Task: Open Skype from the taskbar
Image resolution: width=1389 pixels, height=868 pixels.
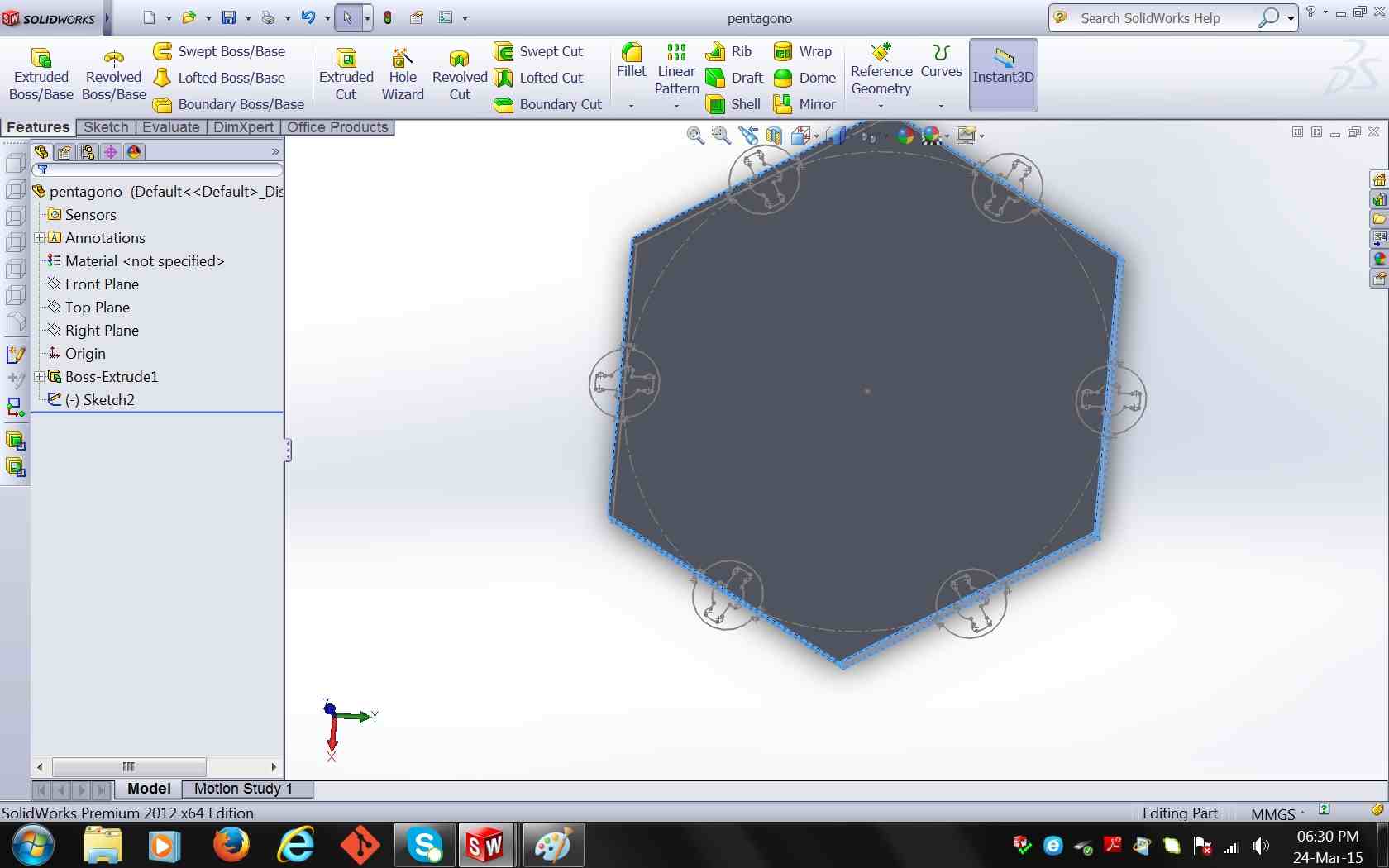Action: [x=425, y=846]
